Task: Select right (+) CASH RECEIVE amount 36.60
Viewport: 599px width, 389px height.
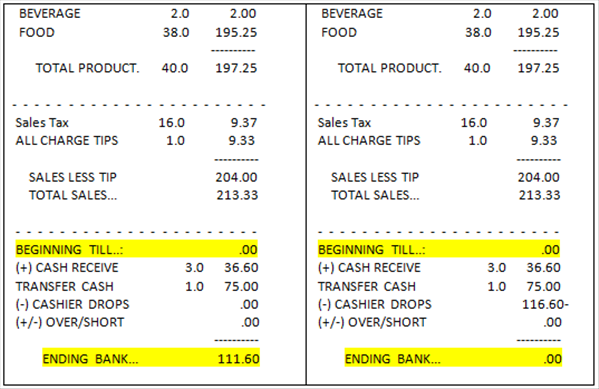Action: 543,267
